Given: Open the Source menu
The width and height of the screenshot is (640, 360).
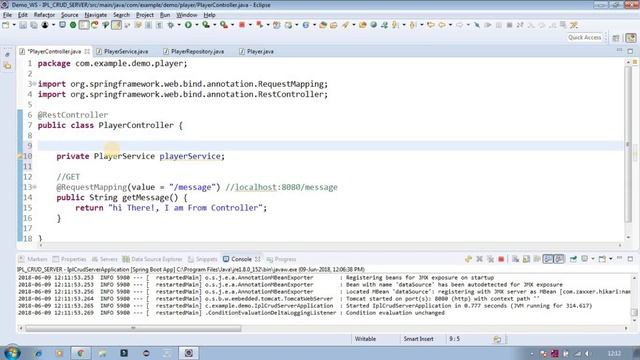Looking at the screenshot, I should (69, 15).
